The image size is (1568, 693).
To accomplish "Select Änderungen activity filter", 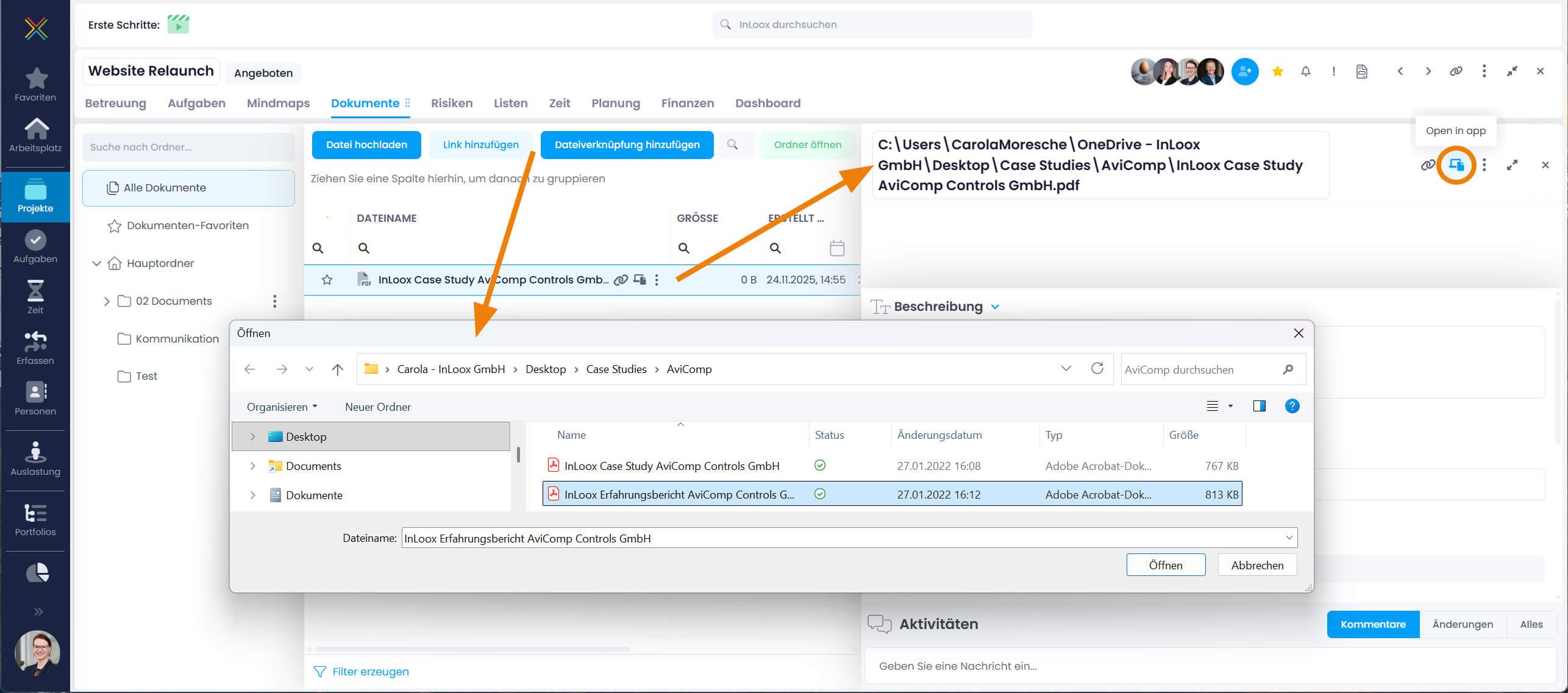I will pyautogui.click(x=1463, y=624).
